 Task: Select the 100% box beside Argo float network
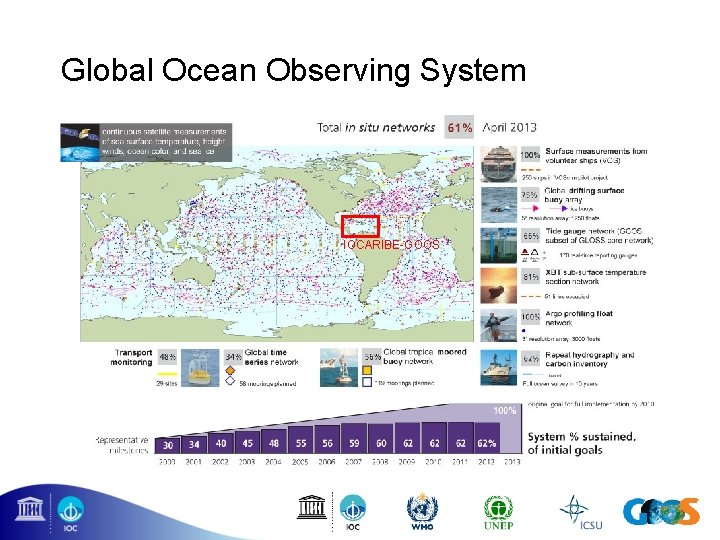[x=530, y=317]
